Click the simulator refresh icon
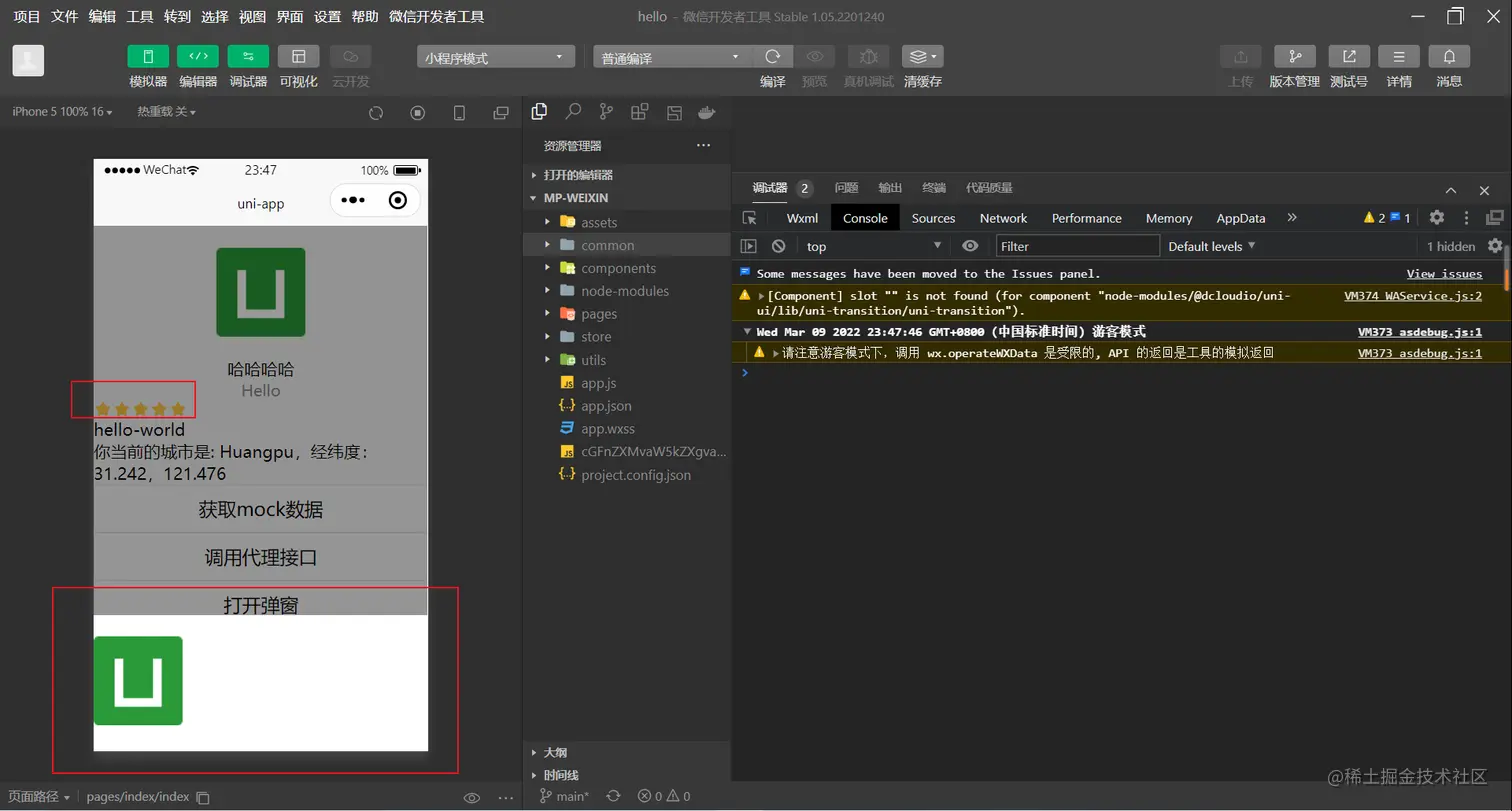The width and height of the screenshot is (1512, 811). (x=376, y=113)
